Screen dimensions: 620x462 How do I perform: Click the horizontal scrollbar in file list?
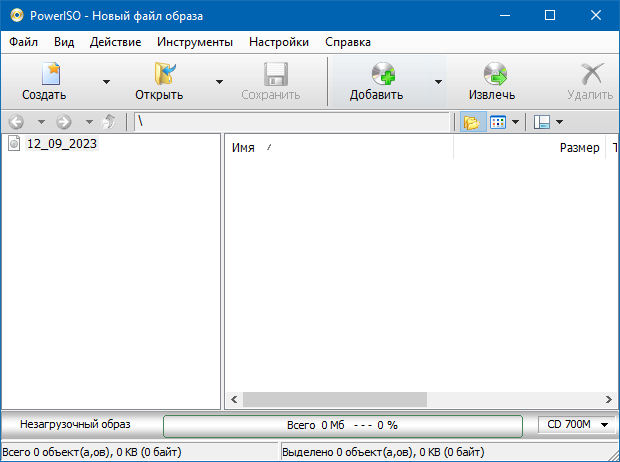click(x=335, y=400)
